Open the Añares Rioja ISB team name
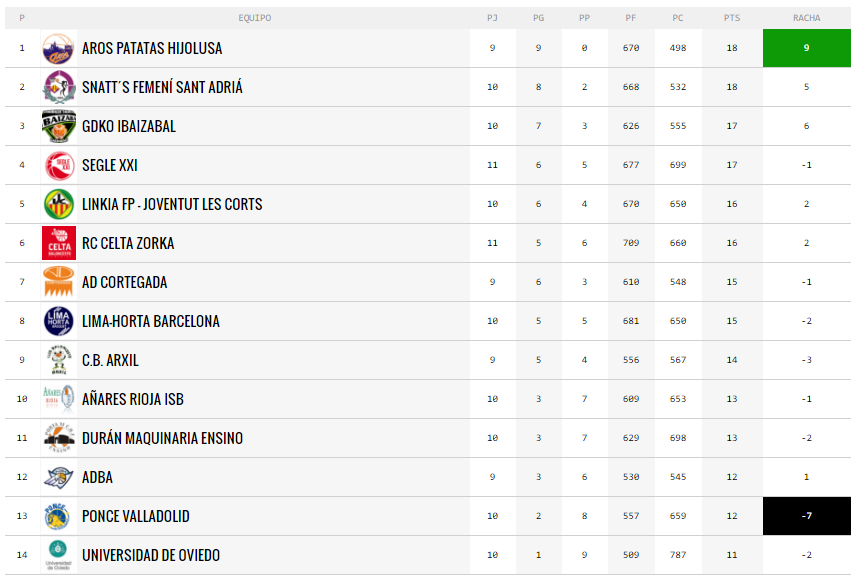 click(x=133, y=399)
